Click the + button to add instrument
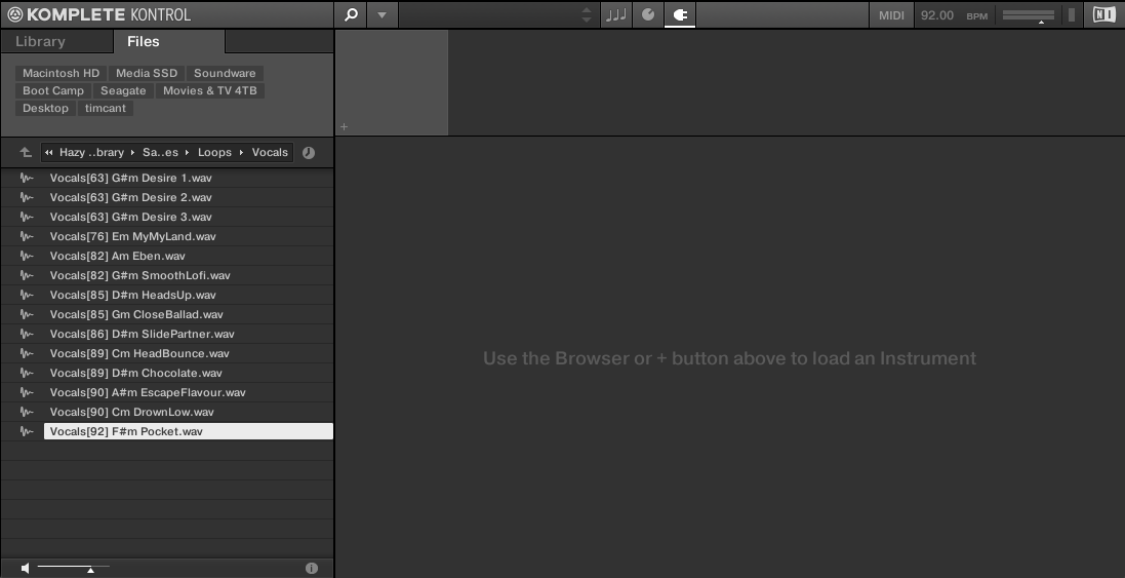 (x=342, y=127)
